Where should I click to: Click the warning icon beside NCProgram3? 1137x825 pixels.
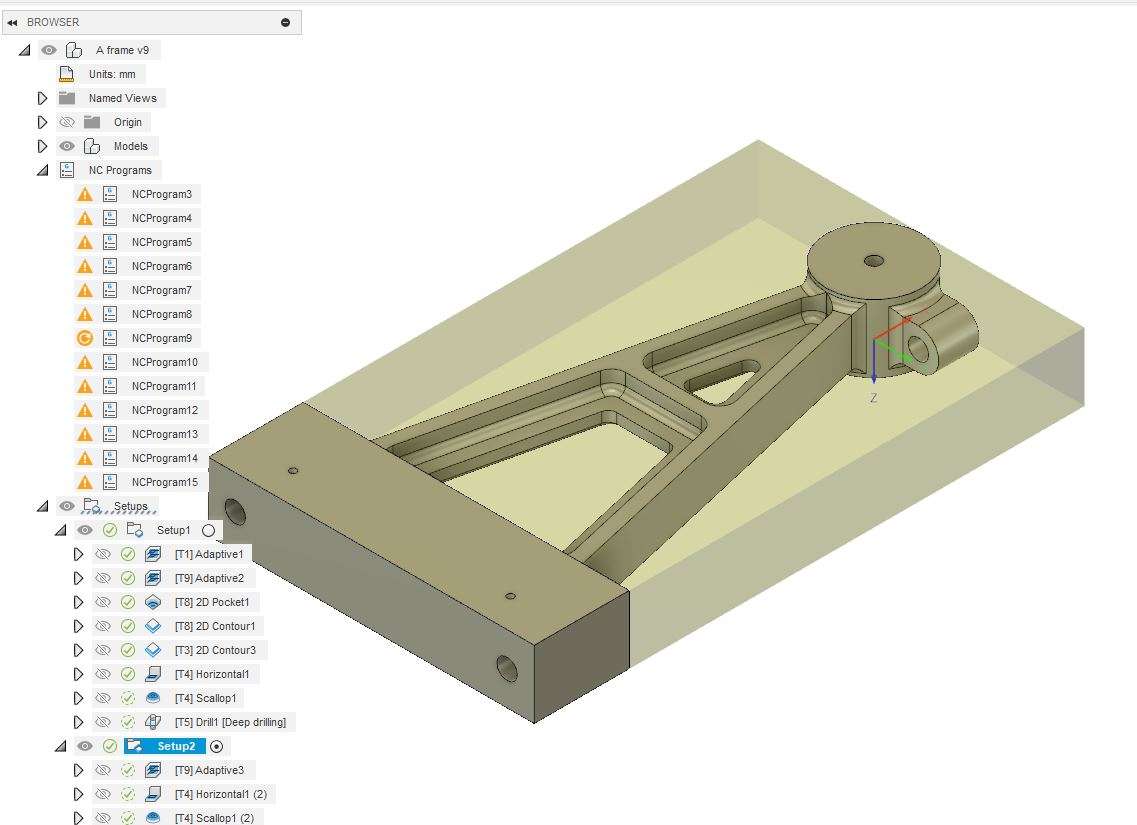click(x=85, y=194)
